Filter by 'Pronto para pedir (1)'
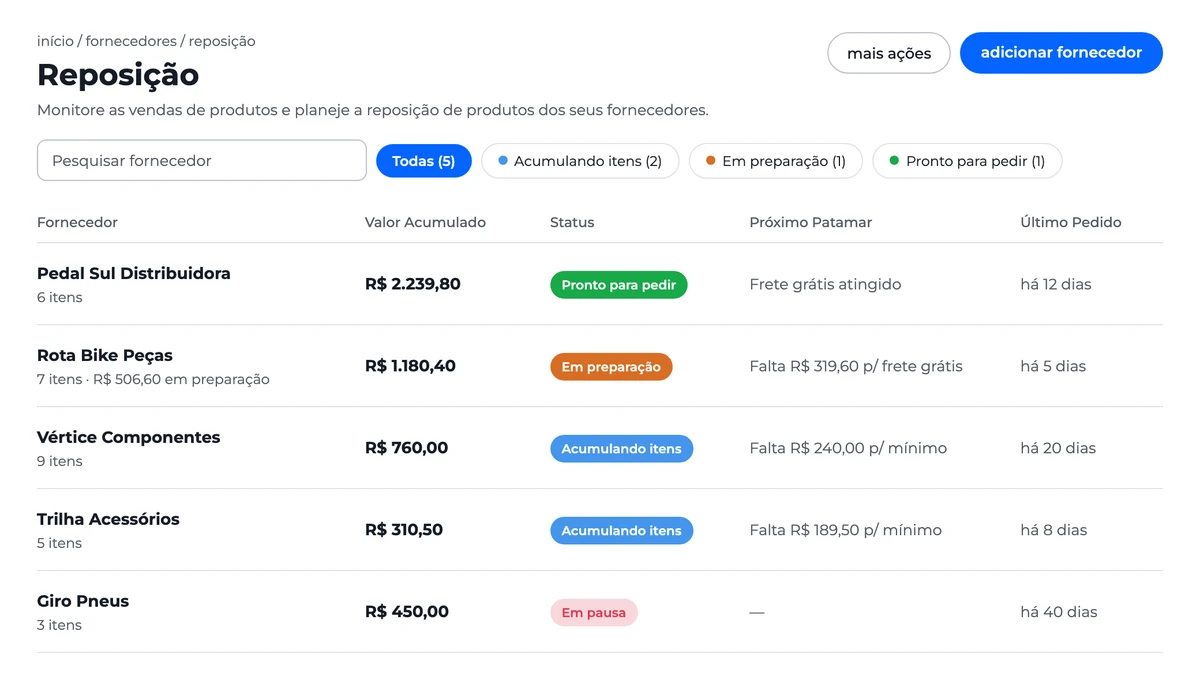The width and height of the screenshot is (1200, 692). 967,161
